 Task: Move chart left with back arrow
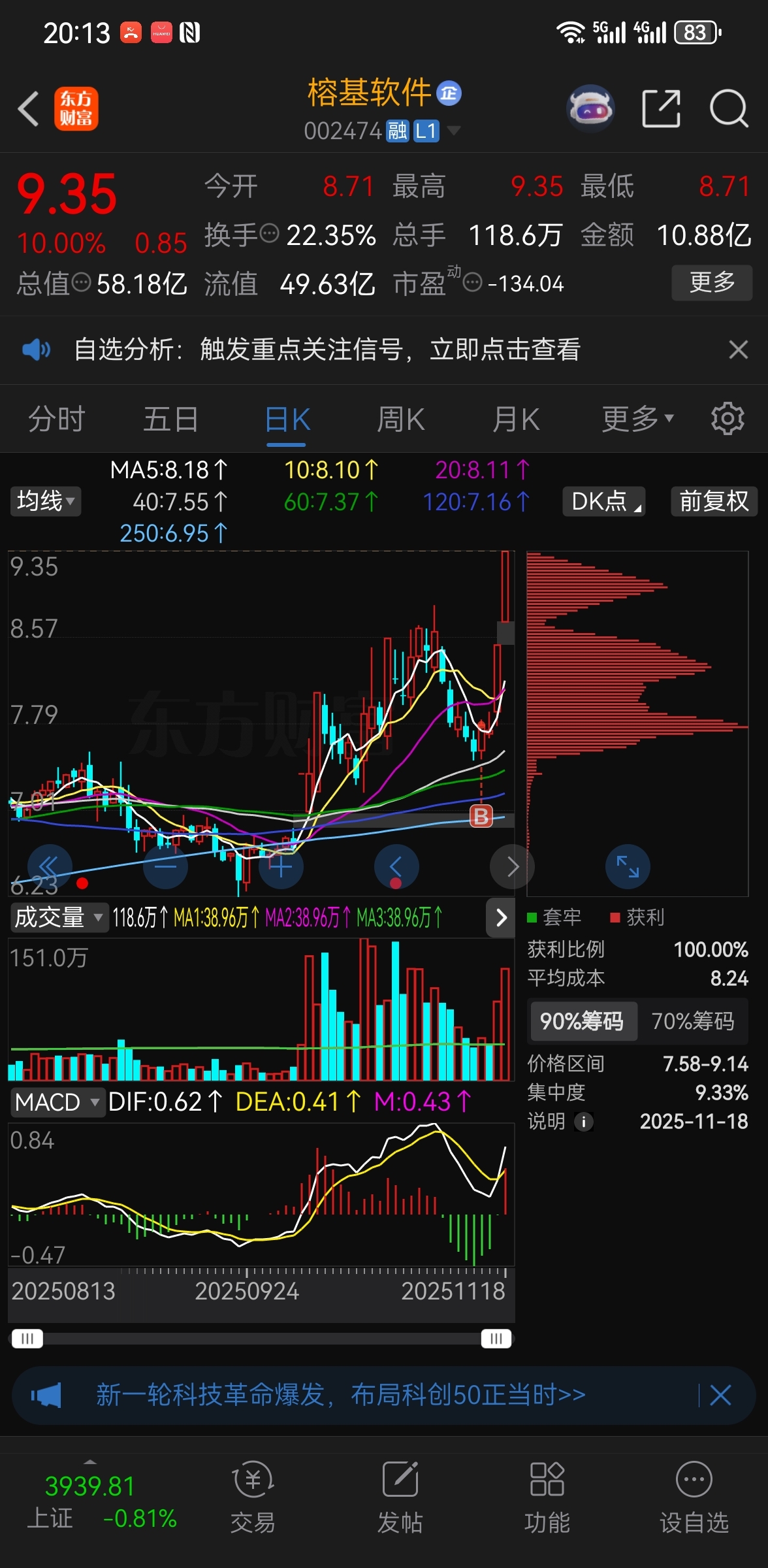pyautogui.click(x=396, y=866)
